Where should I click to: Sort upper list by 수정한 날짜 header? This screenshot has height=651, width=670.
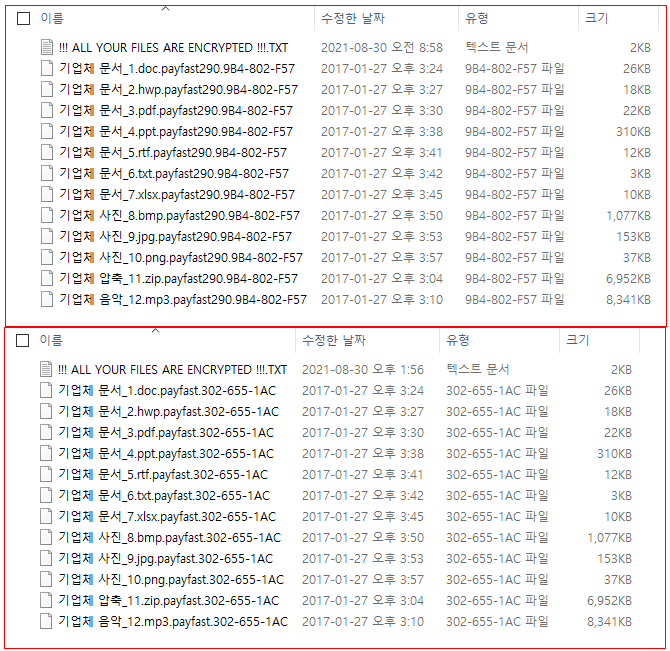(353, 18)
